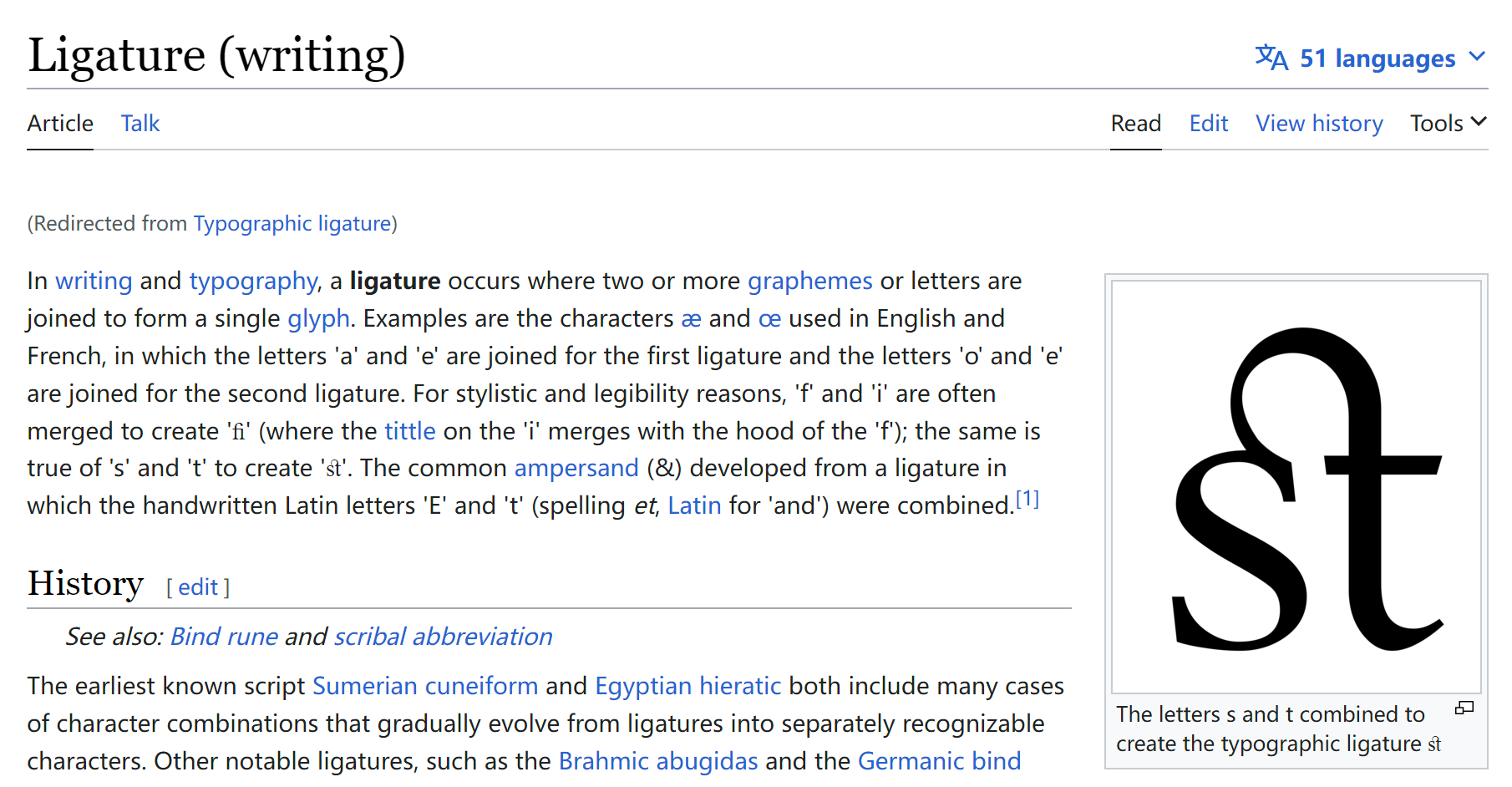Open the Latin link
Image resolution: width=1512 pixels, height=787 pixels.
point(694,505)
